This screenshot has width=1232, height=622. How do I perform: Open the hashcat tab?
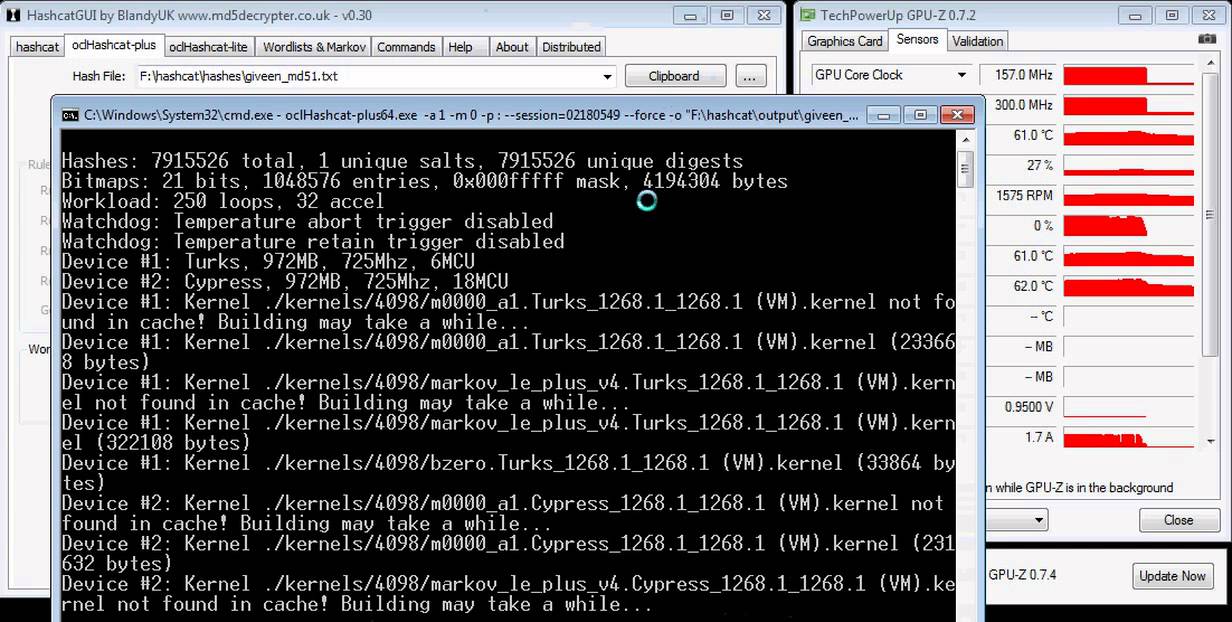37,47
